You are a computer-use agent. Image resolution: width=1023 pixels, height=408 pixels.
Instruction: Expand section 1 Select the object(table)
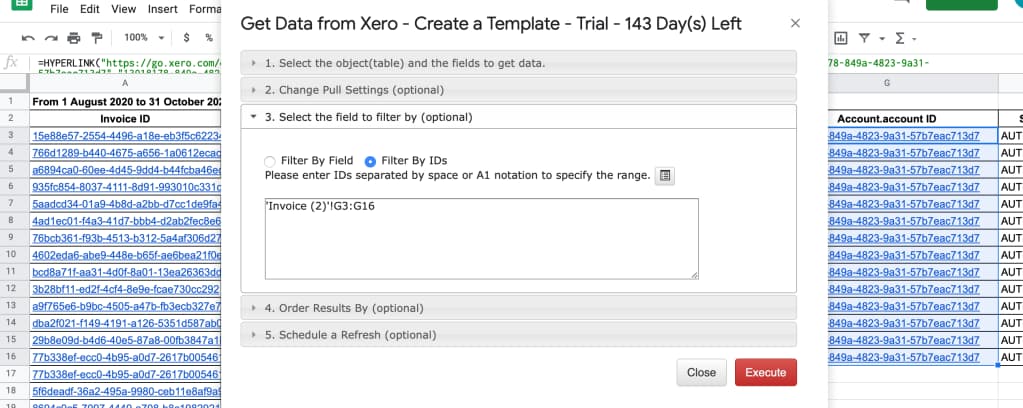519,63
